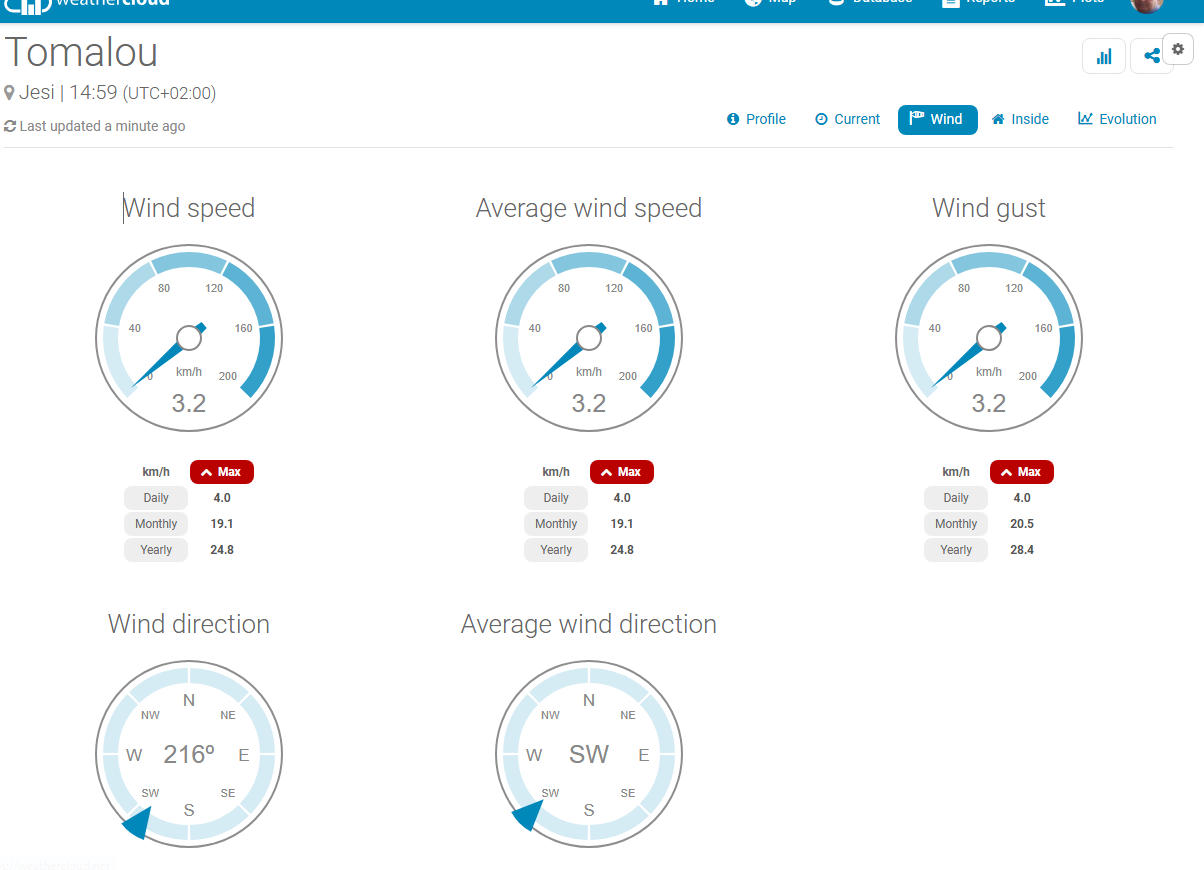Image resolution: width=1204 pixels, height=870 pixels.
Task: Click the Average wind direction compass
Action: point(589,754)
